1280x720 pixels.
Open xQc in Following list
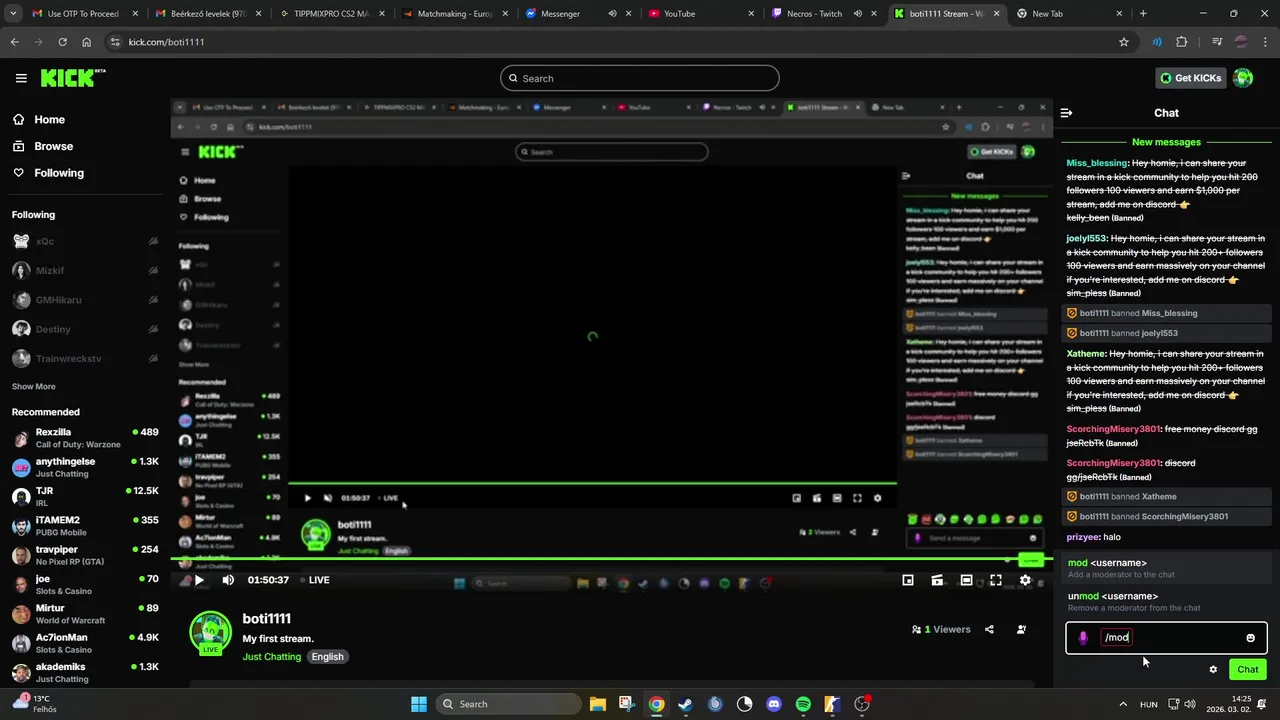coord(85,241)
